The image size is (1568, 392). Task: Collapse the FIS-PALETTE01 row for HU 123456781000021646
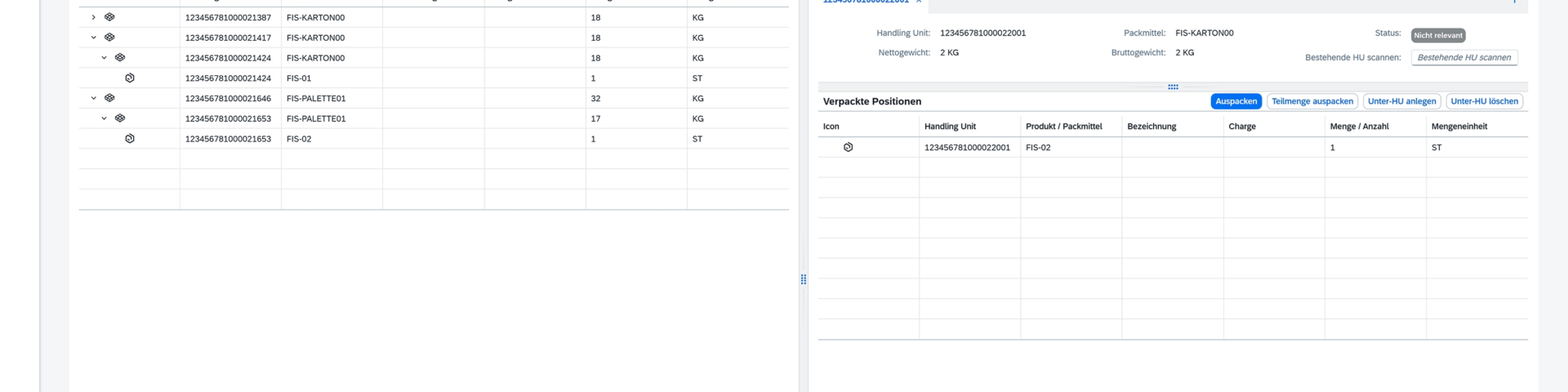(93, 98)
